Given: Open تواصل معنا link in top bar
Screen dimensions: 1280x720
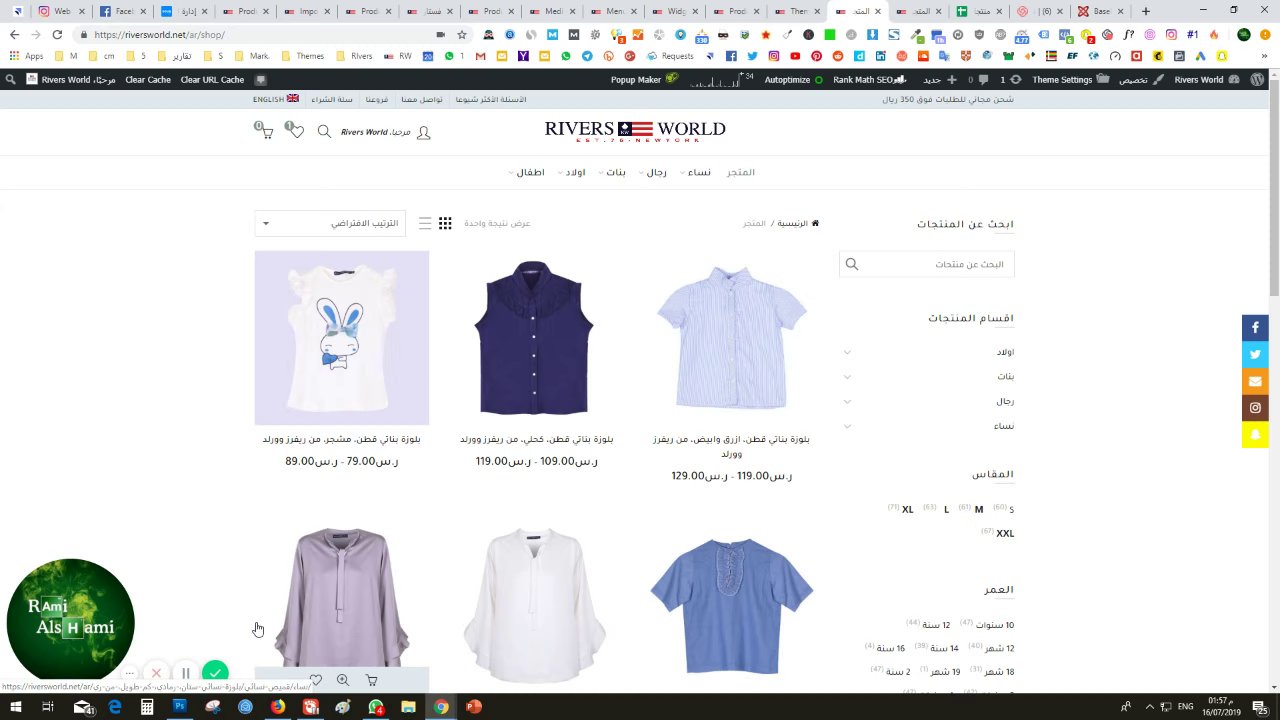Looking at the screenshot, I should click(423, 99).
